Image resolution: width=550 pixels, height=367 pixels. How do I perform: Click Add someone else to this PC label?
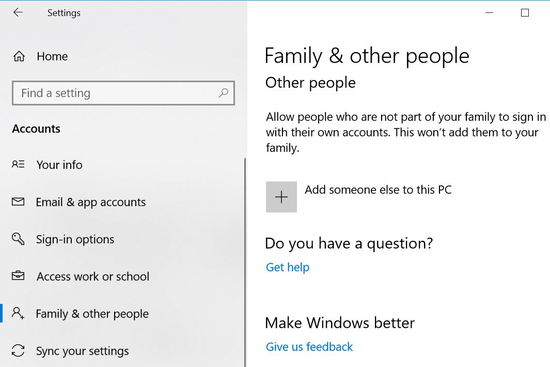378,190
